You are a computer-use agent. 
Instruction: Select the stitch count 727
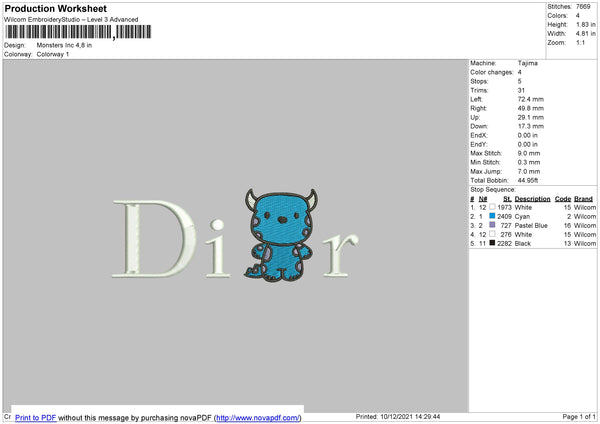click(506, 225)
